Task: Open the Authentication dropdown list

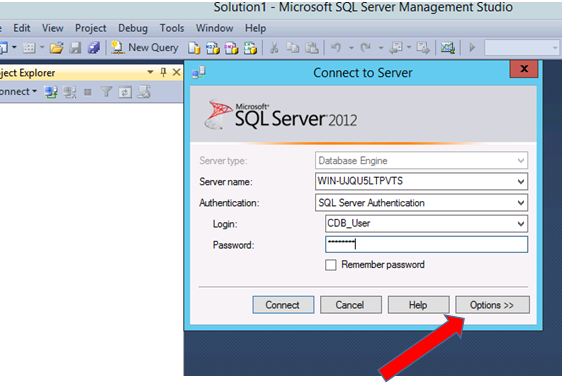Action: [521, 203]
